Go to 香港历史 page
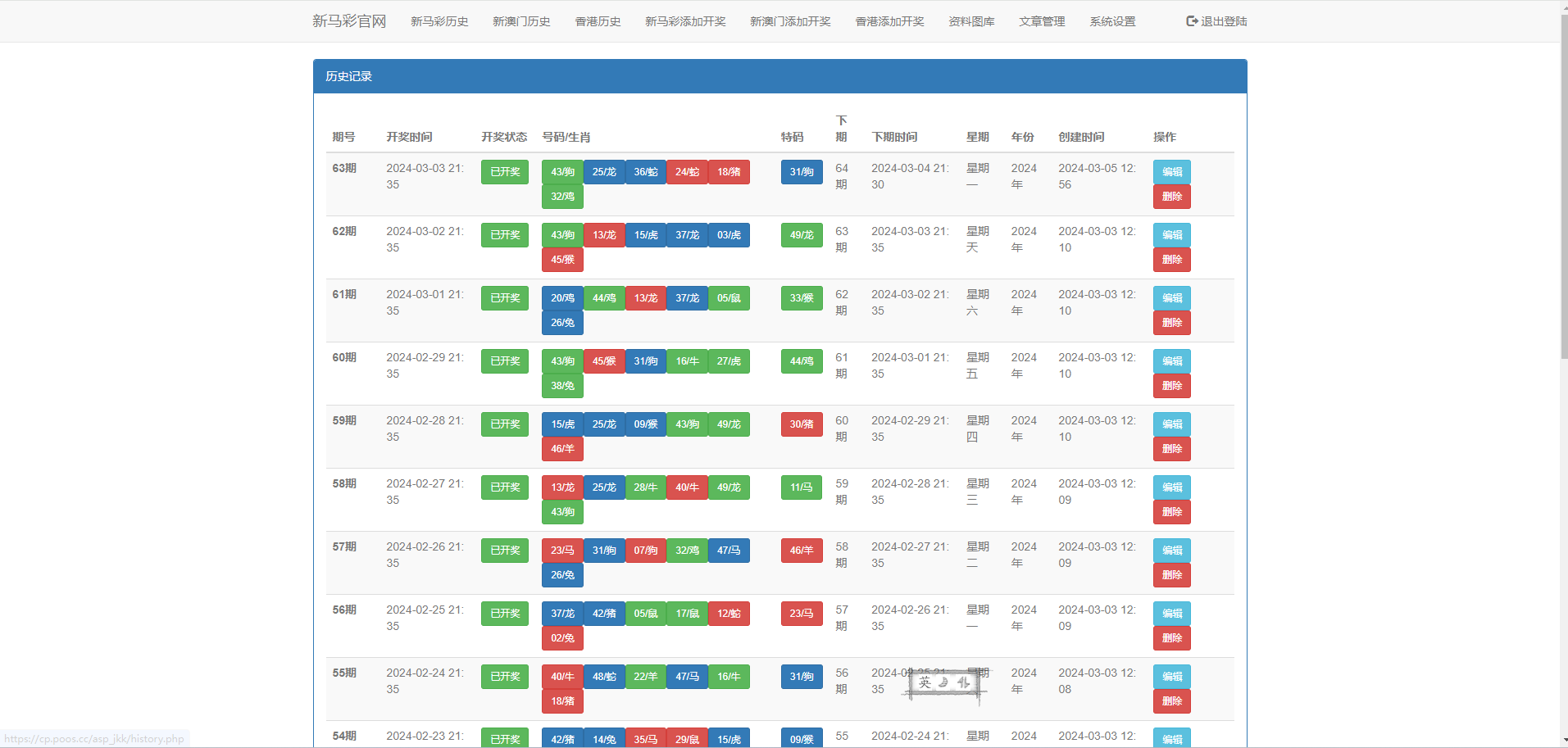The height and width of the screenshot is (748, 1568). click(598, 21)
